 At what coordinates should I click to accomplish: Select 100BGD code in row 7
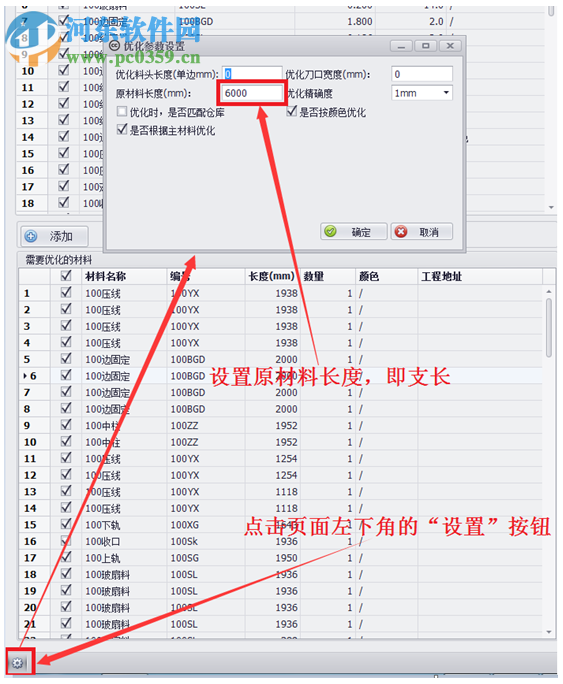[x=188, y=392]
